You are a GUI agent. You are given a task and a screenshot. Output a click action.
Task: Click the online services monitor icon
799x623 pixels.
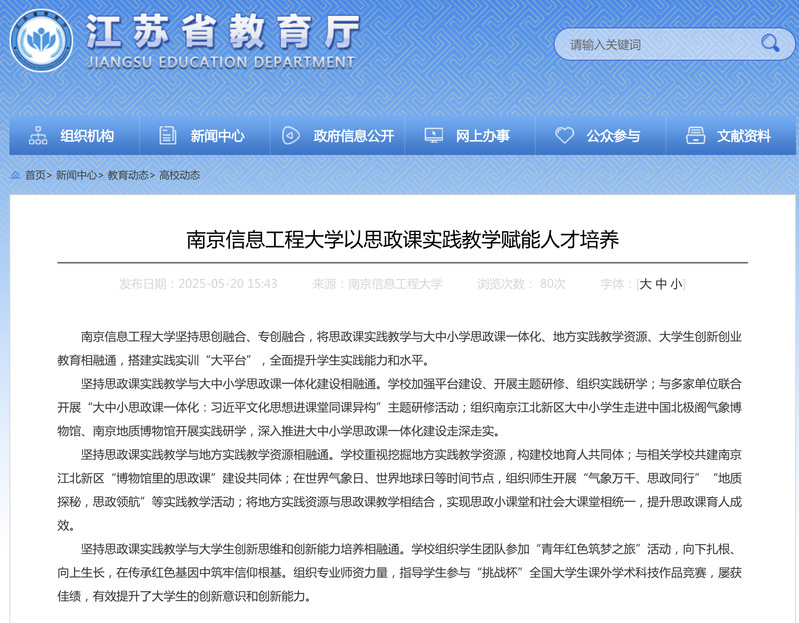[x=433, y=136]
